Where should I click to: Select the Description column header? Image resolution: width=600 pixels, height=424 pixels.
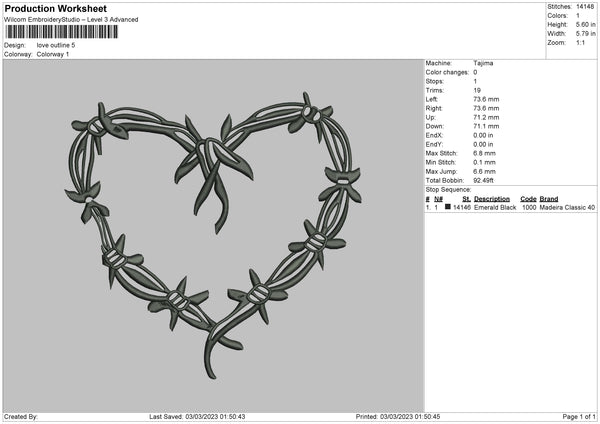(492, 199)
